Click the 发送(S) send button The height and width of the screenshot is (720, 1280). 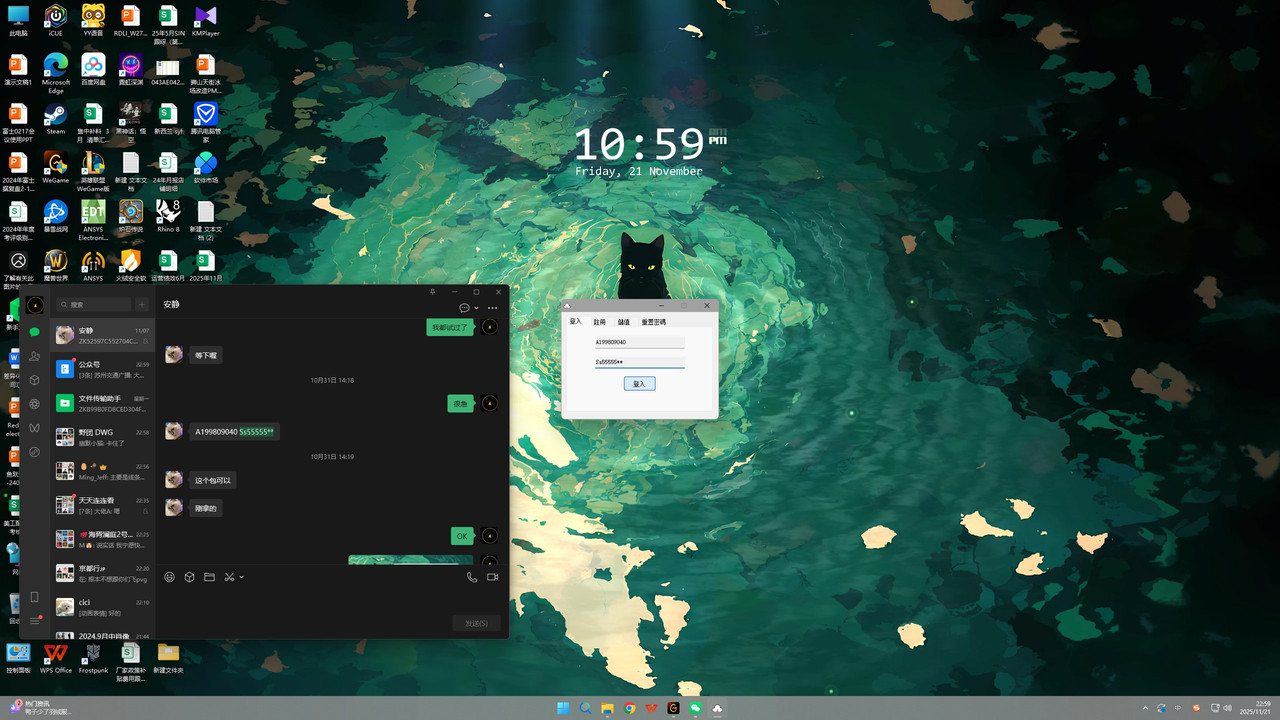[476, 623]
